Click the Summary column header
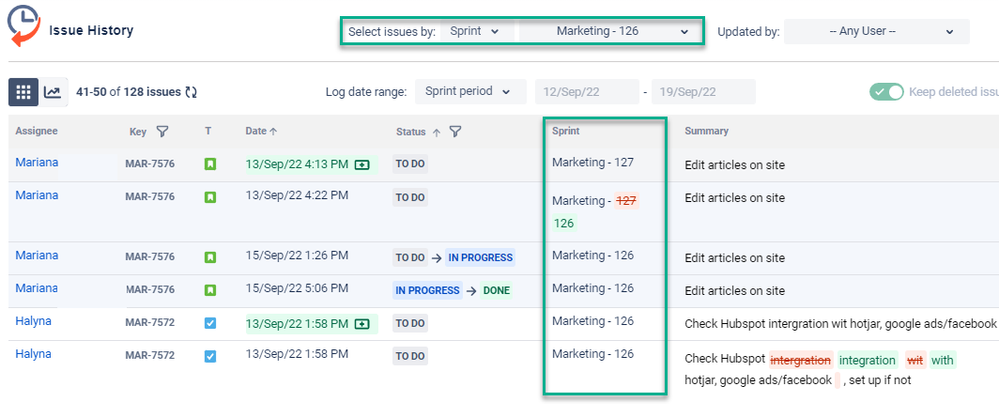The image size is (999, 404). click(x=707, y=131)
